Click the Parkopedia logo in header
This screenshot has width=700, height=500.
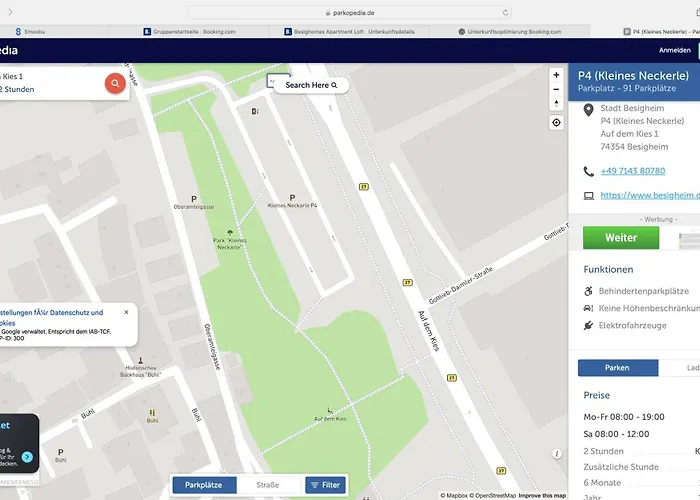9,50
